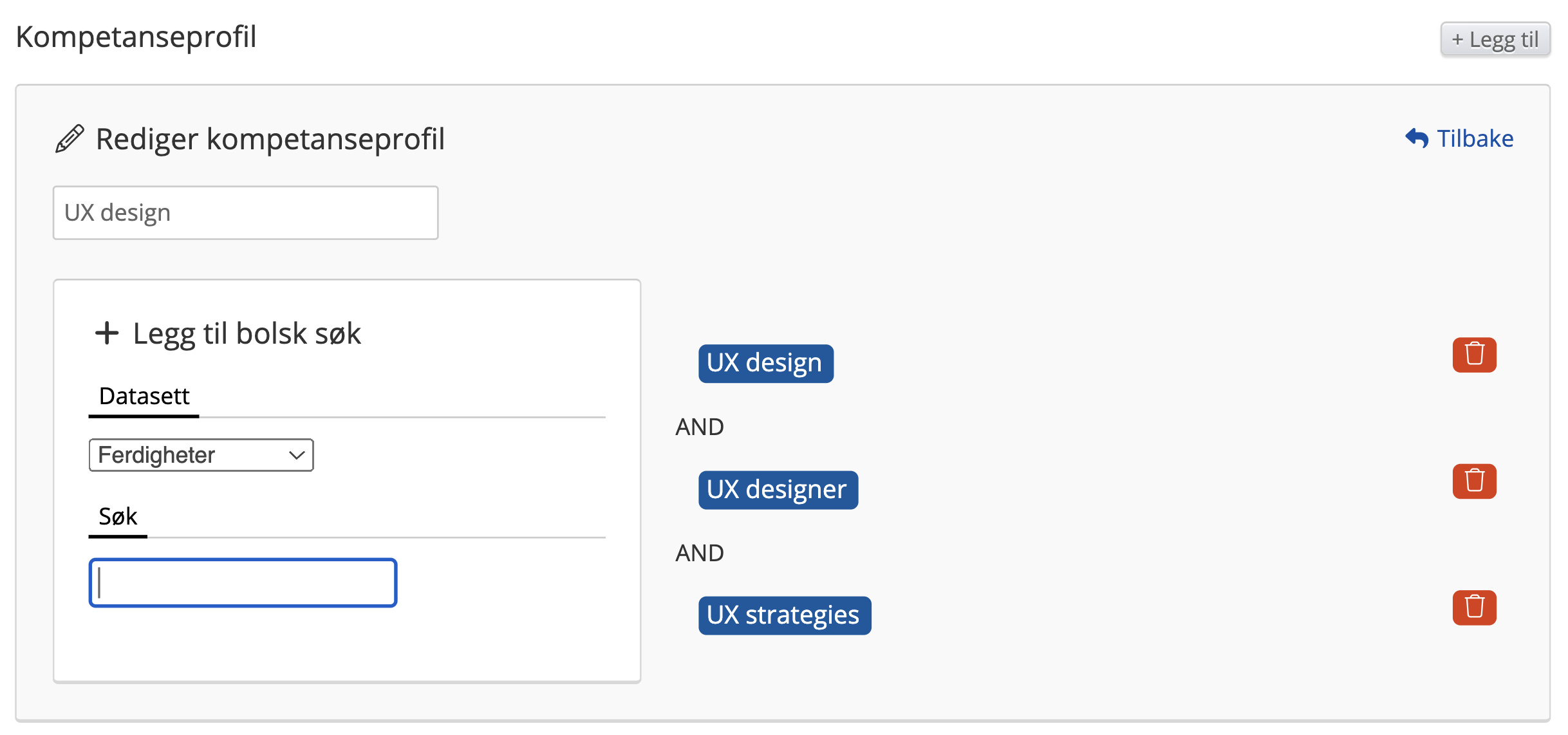
Task: Click the Legg til bolsk søk heading text
Action: 247,333
